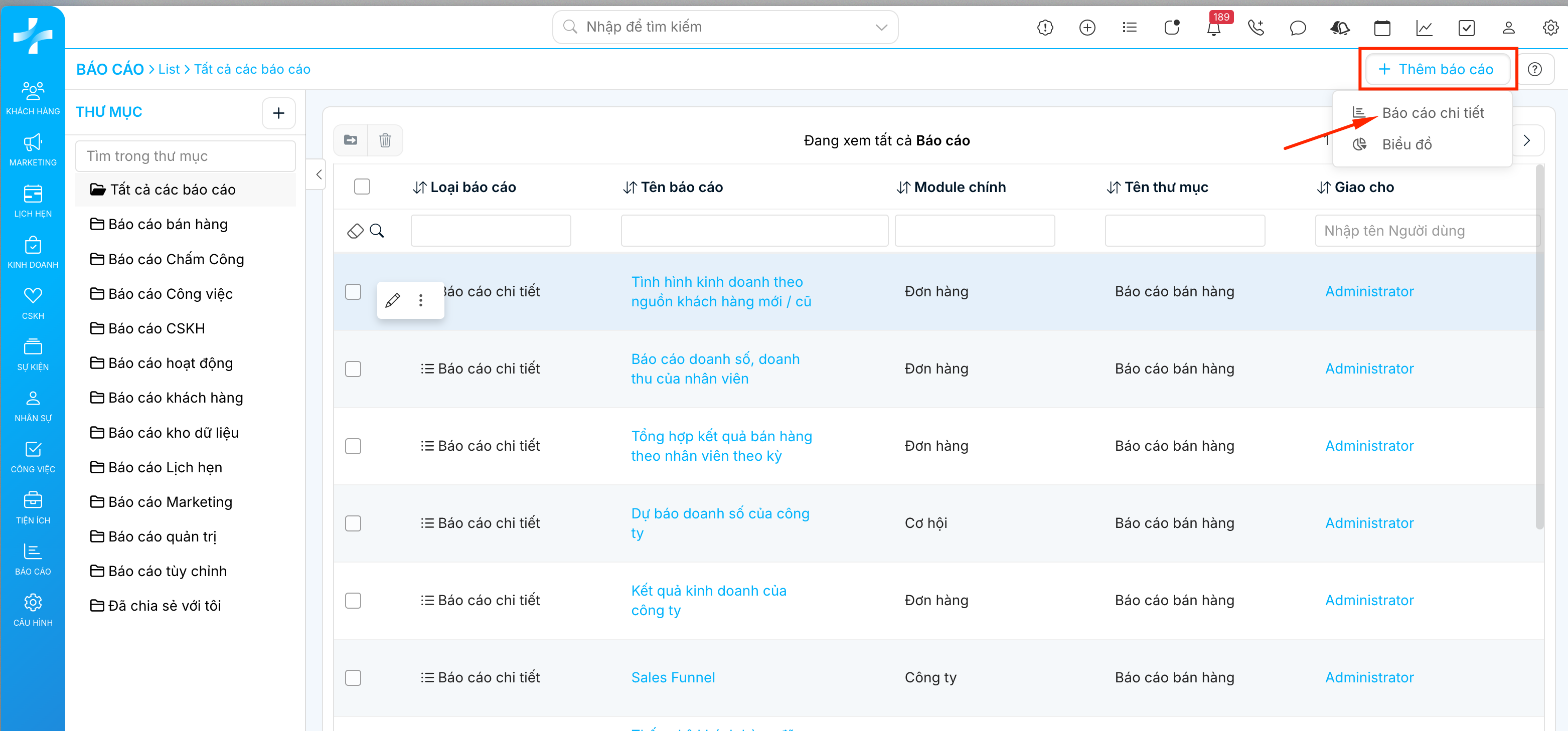
Task: Open Sales Funnel report link
Action: [673, 677]
